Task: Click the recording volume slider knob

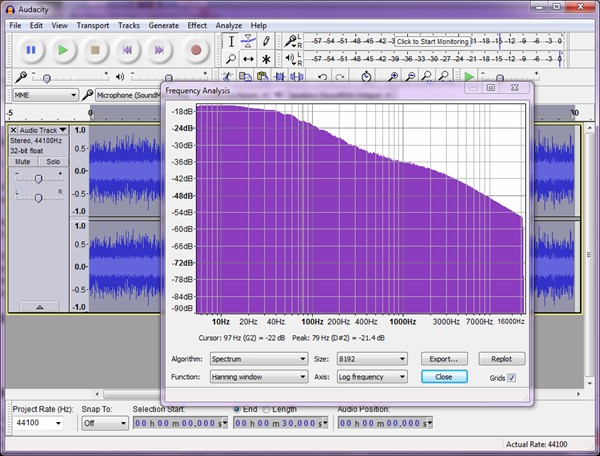Action: [x=47, y=78]
